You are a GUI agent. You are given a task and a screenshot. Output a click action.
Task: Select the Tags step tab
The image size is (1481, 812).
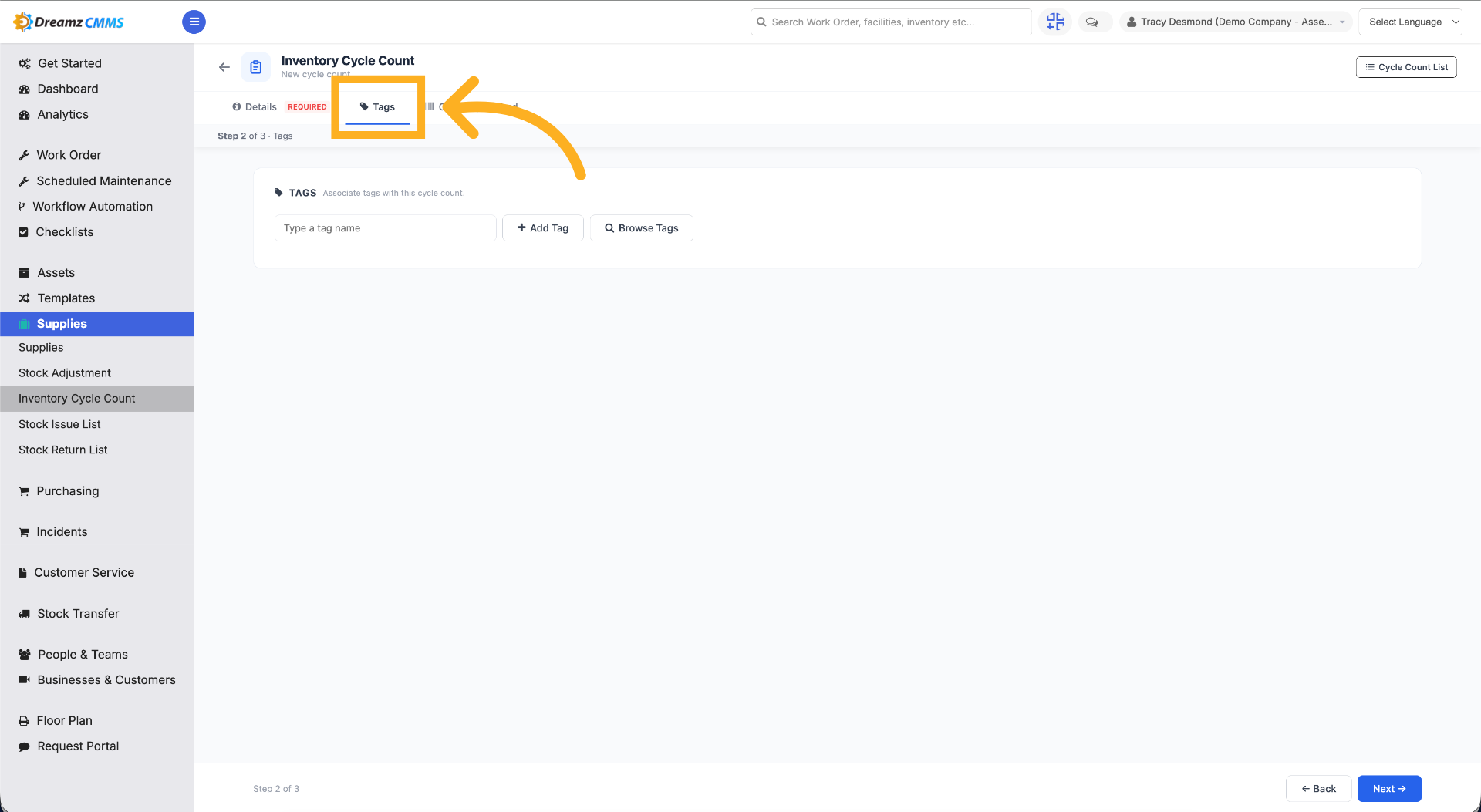(377, 107)
